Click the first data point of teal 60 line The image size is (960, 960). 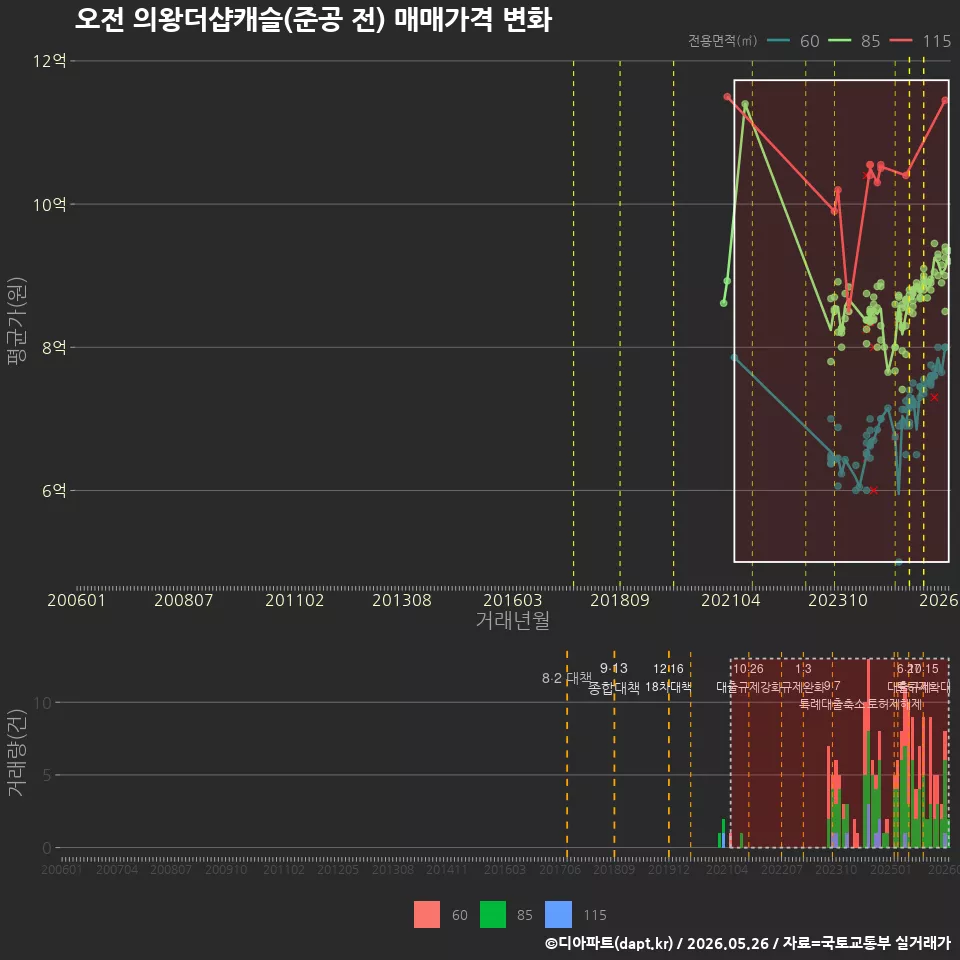734,357
